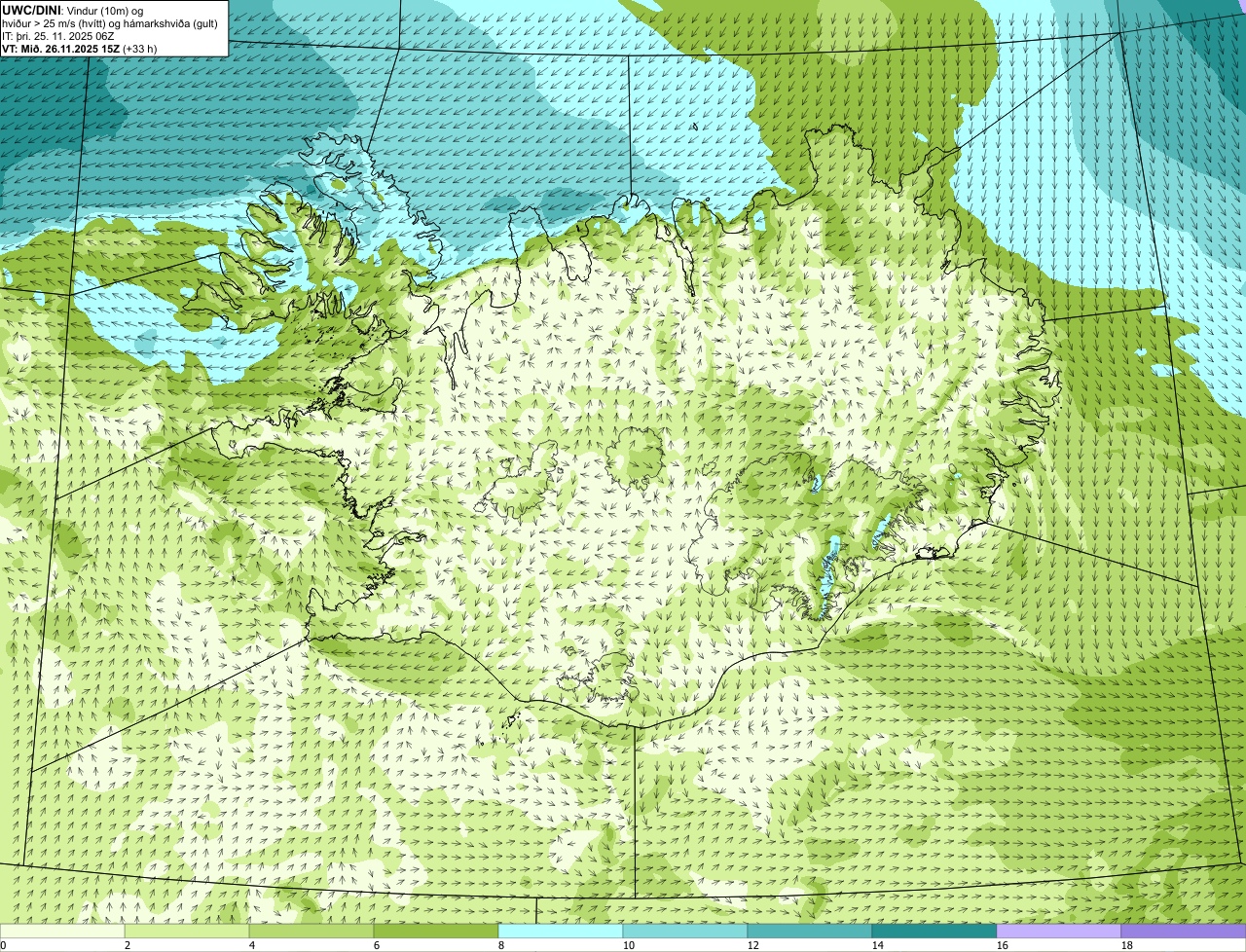The width and height of the screenshot is (1246, 952).
Task: Click the 6–8 m/s darker green legend segment
Action: click(x=436, y=931)
